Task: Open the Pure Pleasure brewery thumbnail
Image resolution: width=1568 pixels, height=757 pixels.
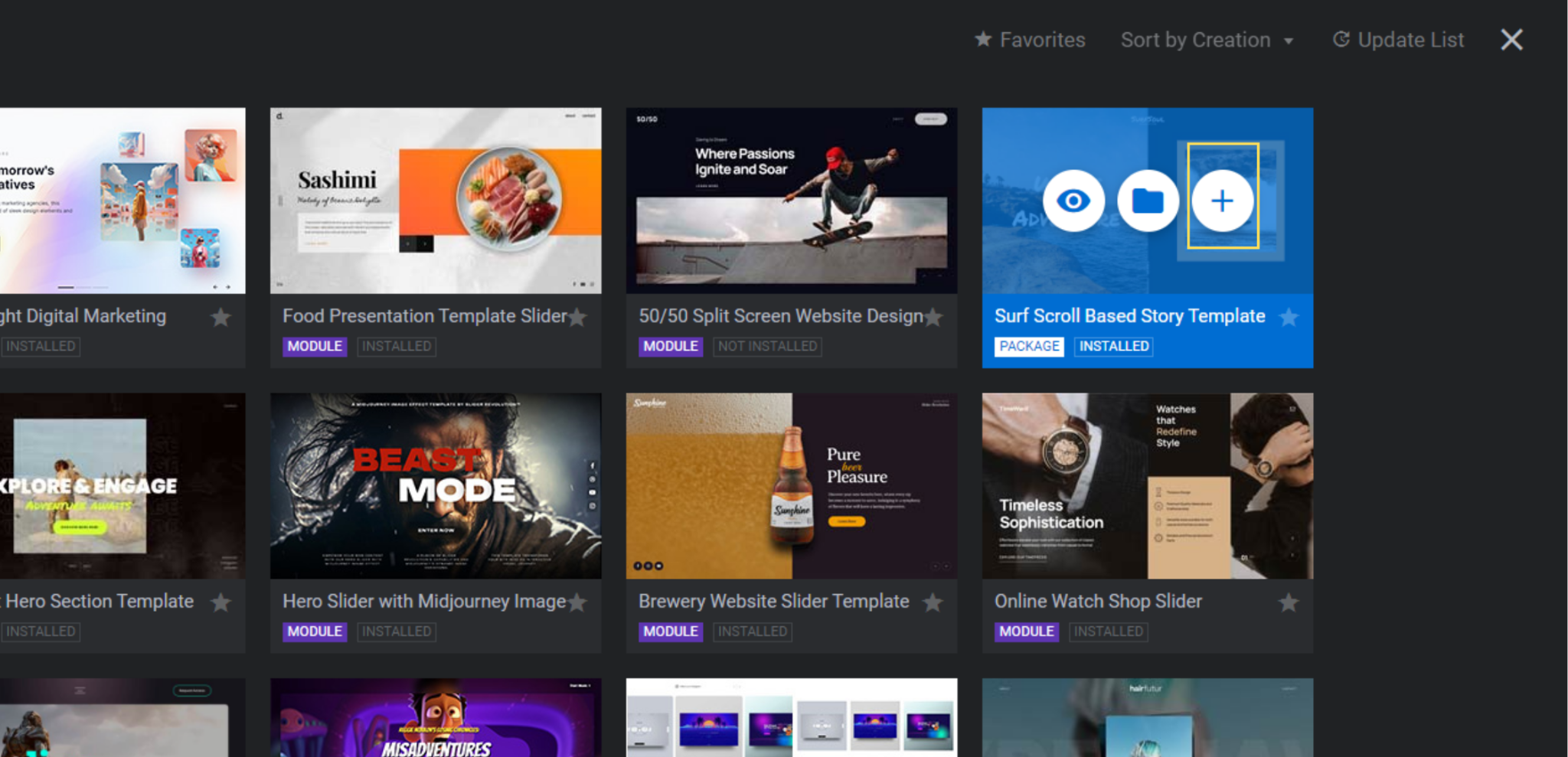Action: [792, 486]
